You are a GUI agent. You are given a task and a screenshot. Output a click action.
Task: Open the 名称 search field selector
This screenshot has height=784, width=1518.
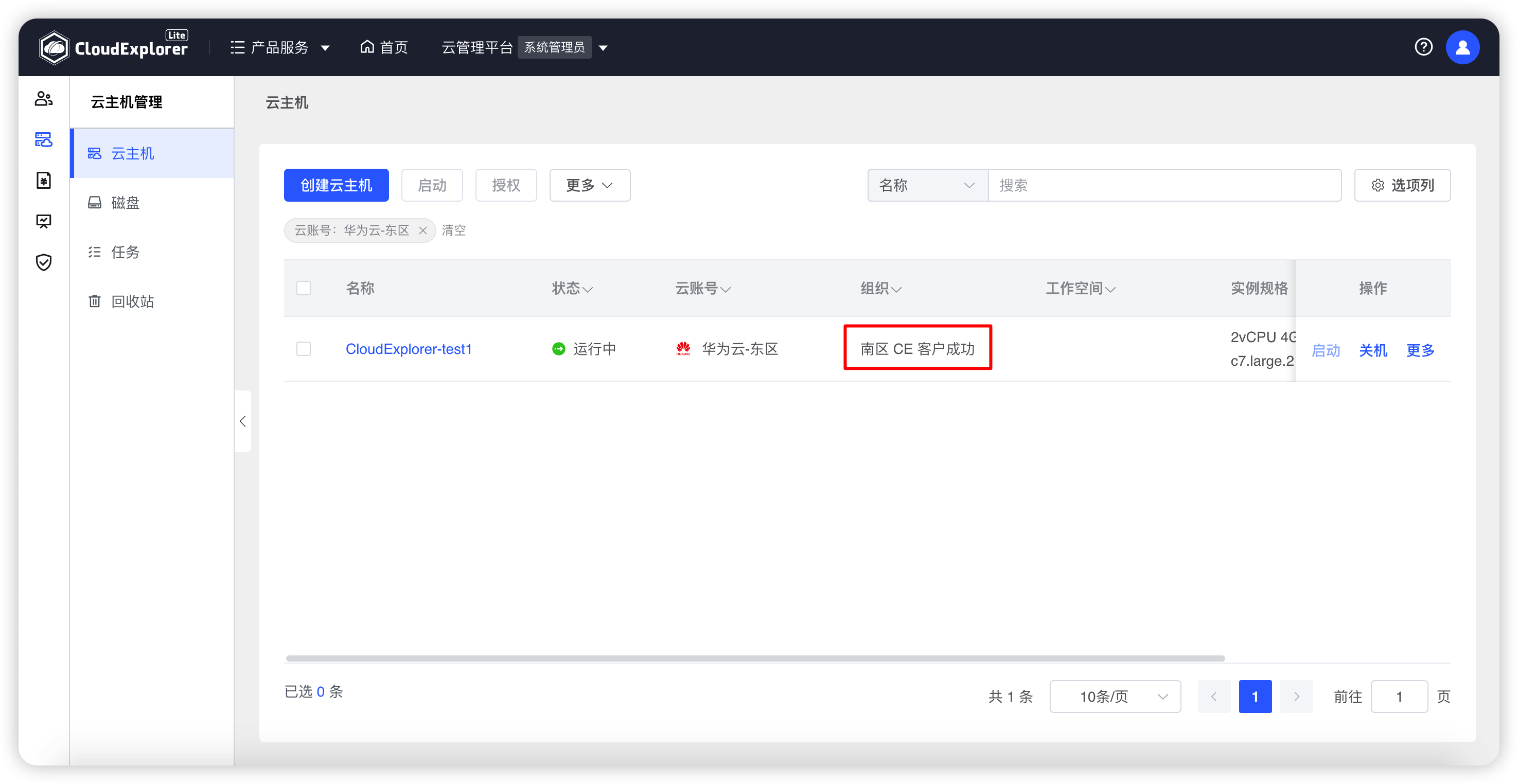point(928,186)
